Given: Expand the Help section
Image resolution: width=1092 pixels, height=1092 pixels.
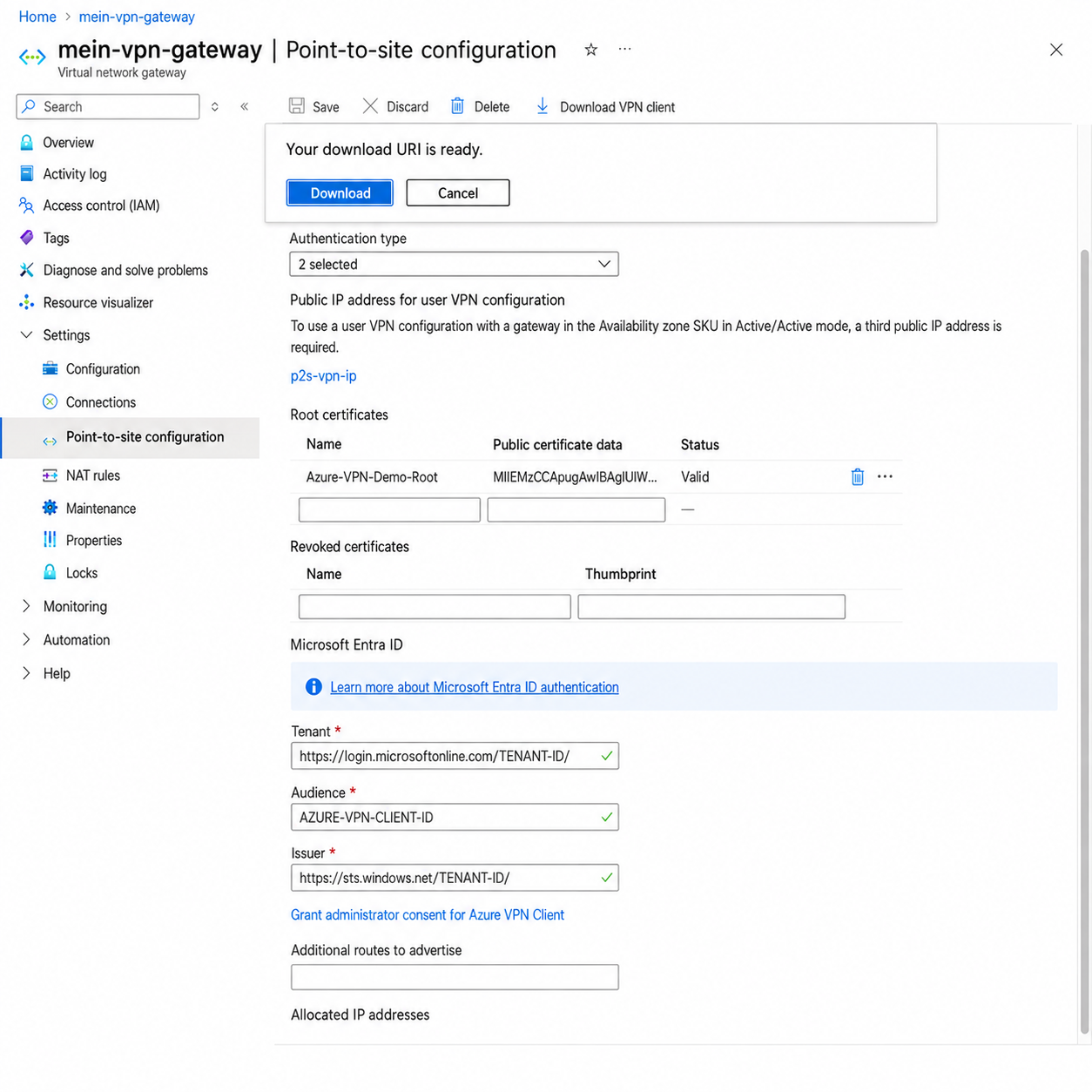Looking at the screenshot, I should tap(26, 673).
